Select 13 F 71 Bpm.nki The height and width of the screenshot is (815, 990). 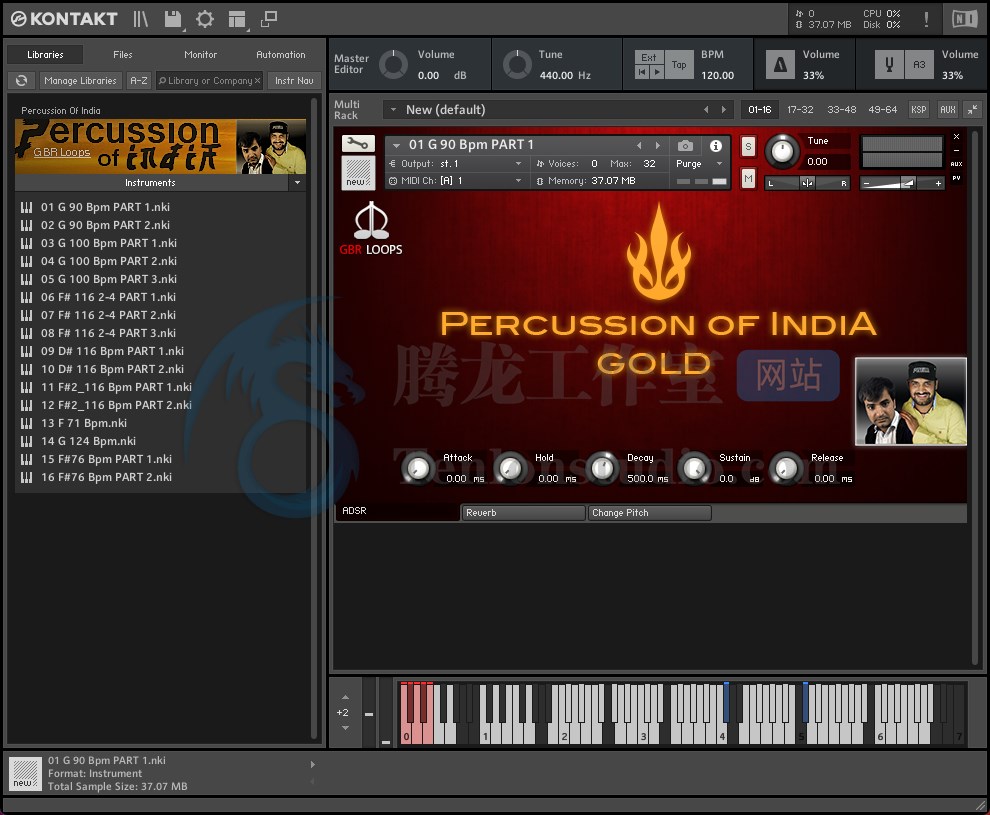83,423
